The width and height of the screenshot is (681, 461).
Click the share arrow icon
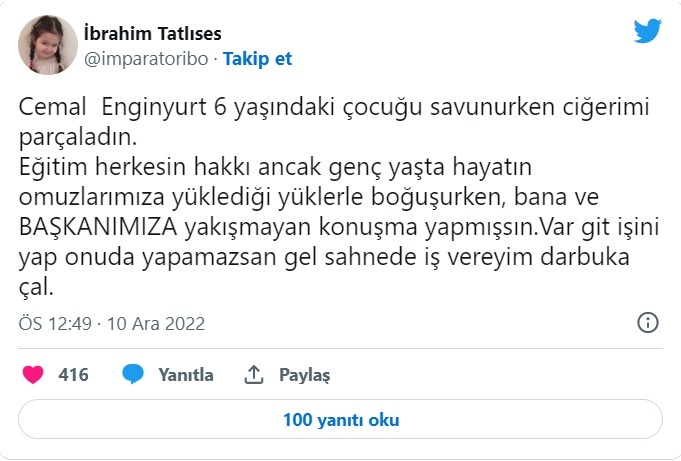coord(254,375)
